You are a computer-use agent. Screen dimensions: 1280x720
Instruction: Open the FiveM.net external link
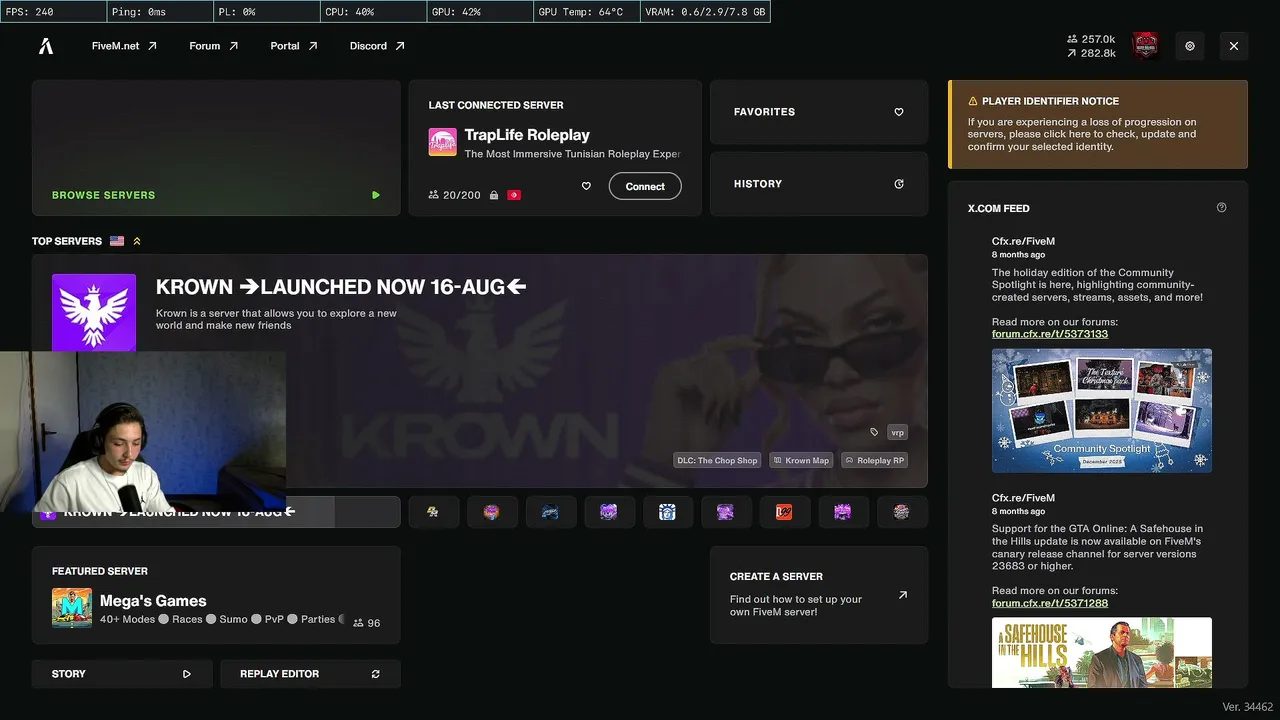pyautogui.click(x=124, y=46)
